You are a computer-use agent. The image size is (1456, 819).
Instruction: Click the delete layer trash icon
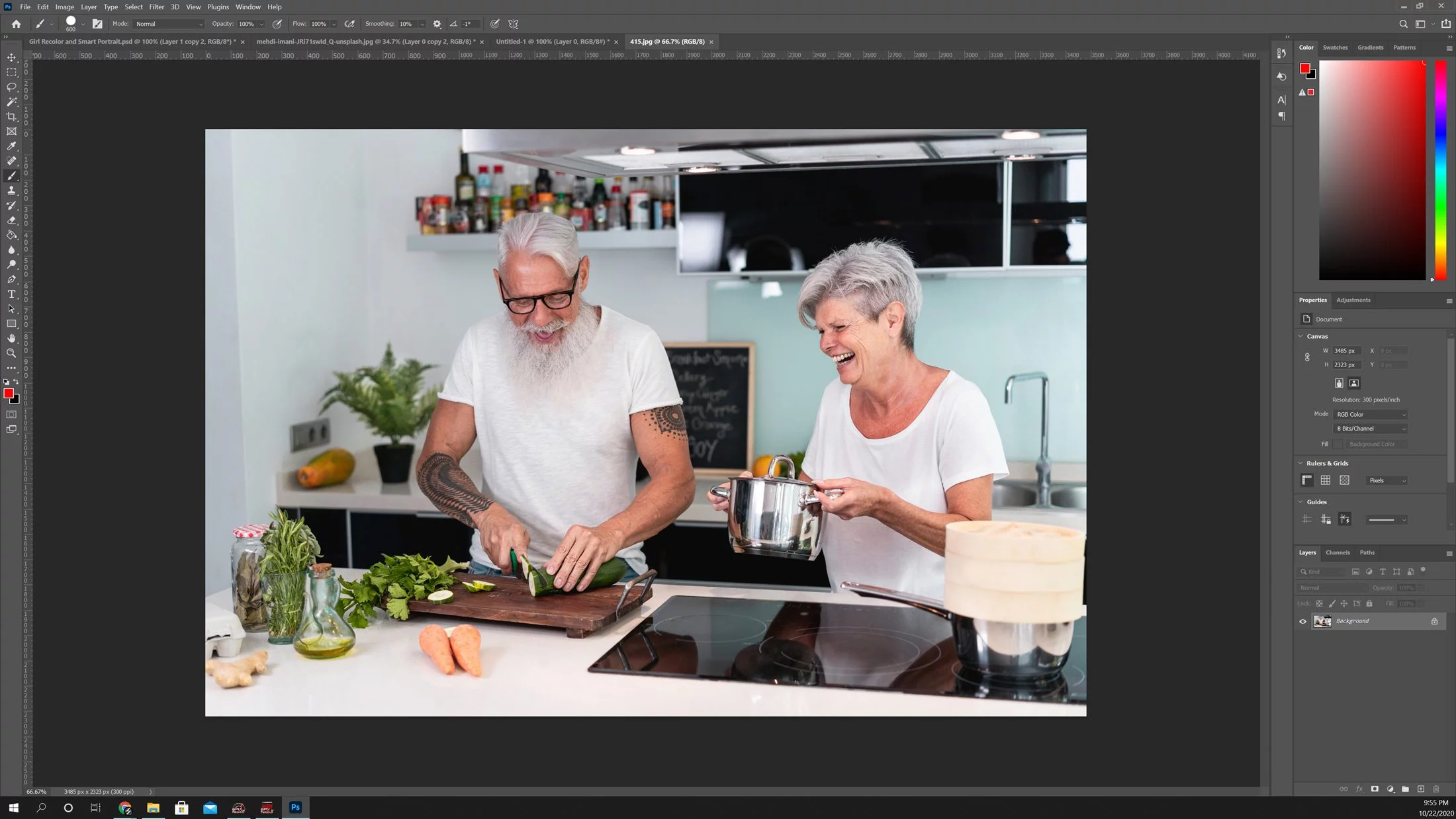1435,789
